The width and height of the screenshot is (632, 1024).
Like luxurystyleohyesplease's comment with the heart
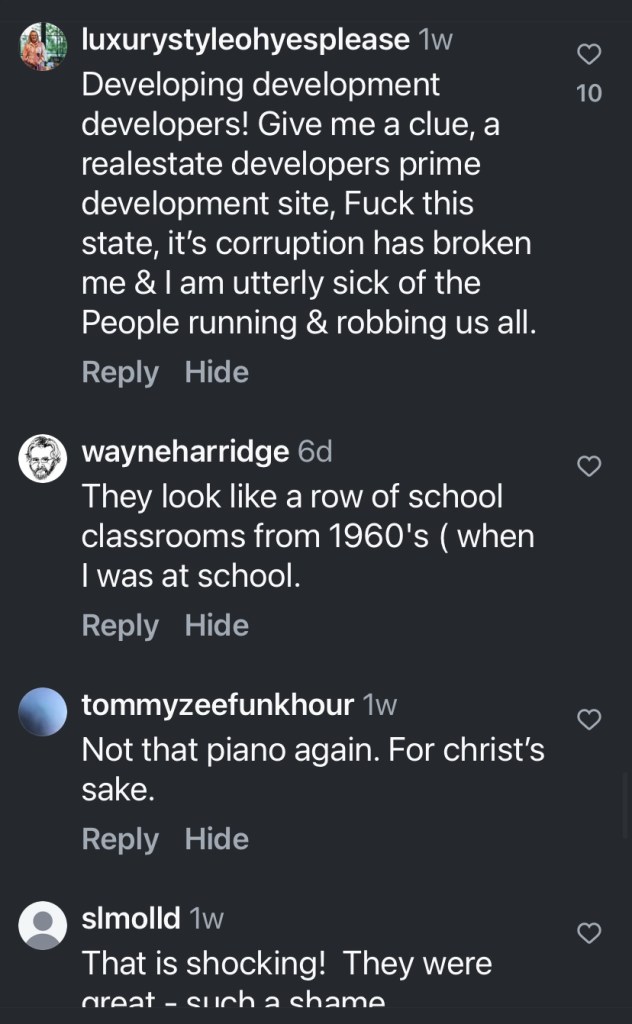(x=590, y=54)
